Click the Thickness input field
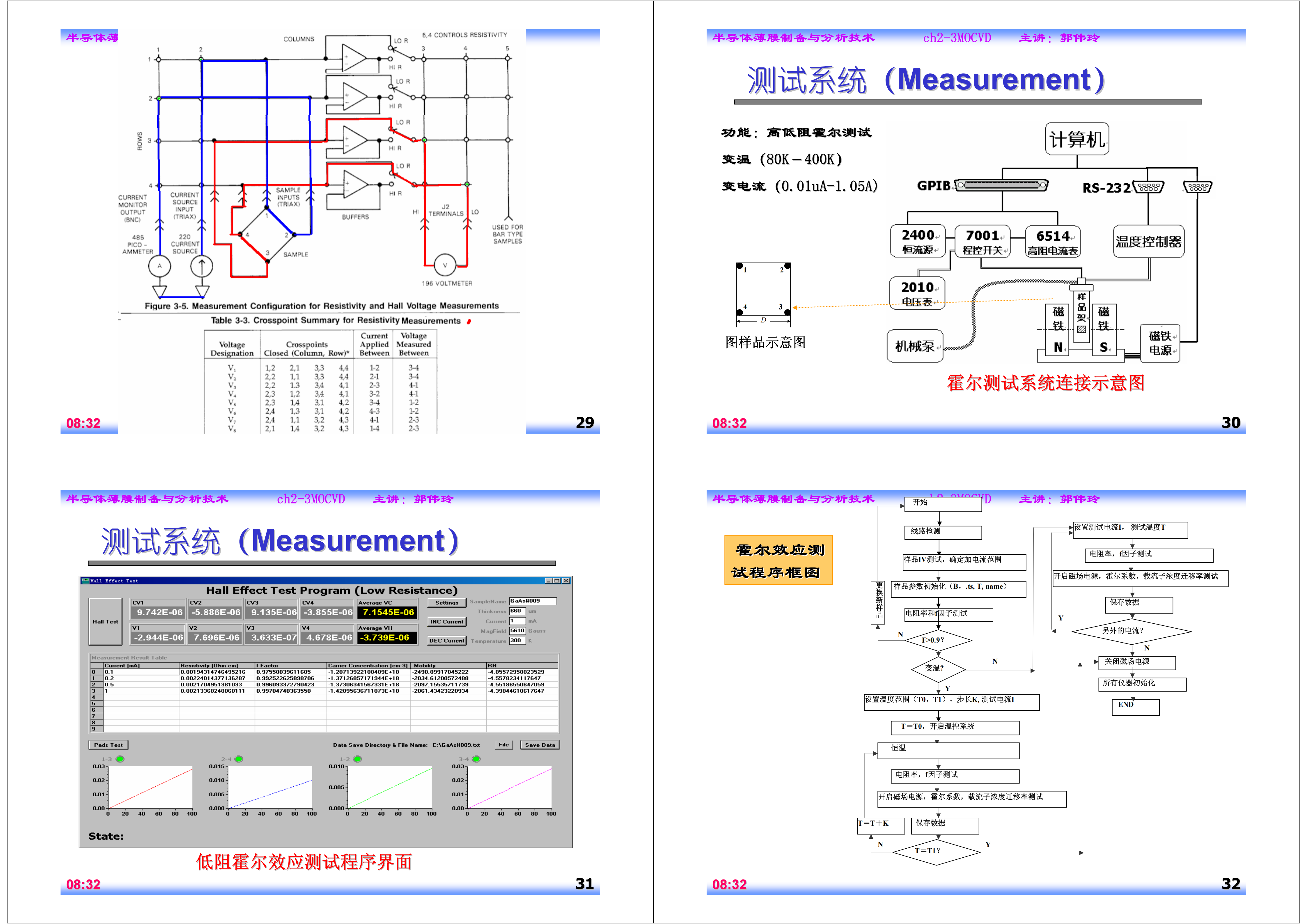Screen dimensions: 1307x924 517,611
